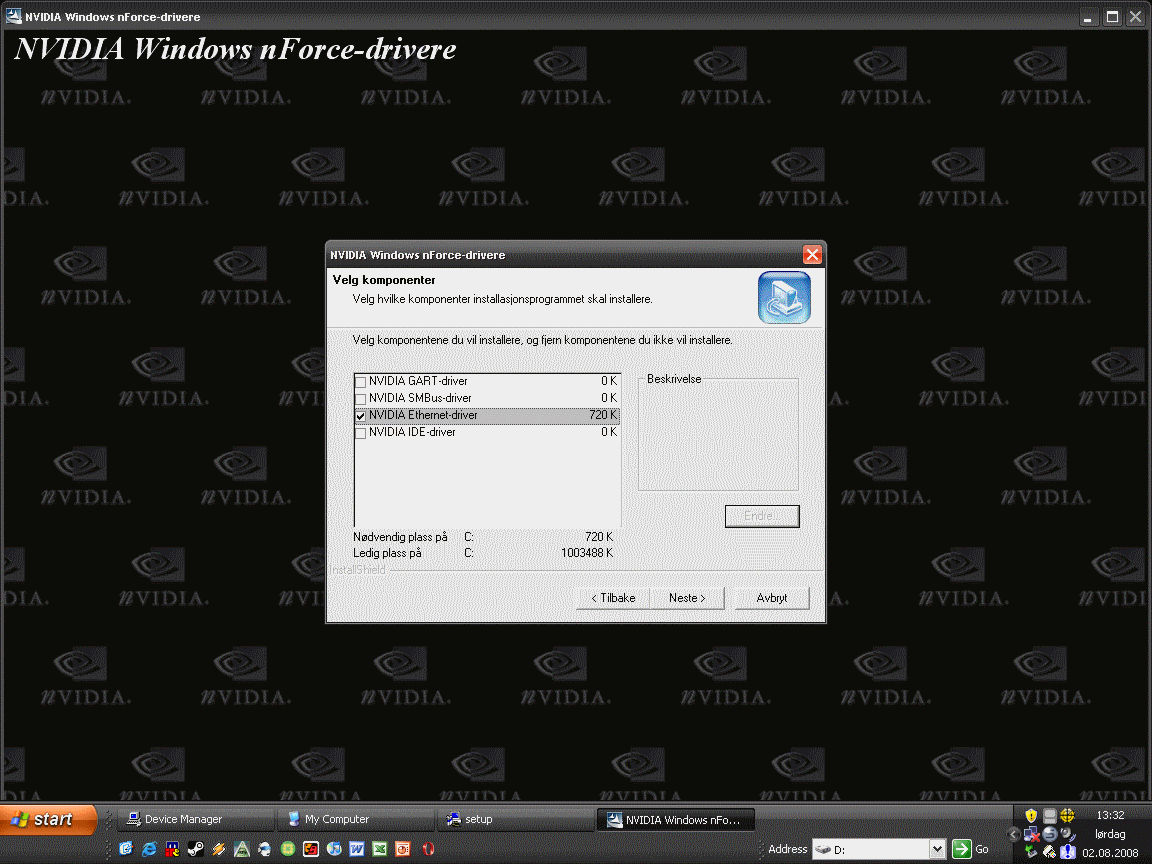Go back with the < Tilbake button
This screenshot has width=1152, height=864.
tap(613, 598)
